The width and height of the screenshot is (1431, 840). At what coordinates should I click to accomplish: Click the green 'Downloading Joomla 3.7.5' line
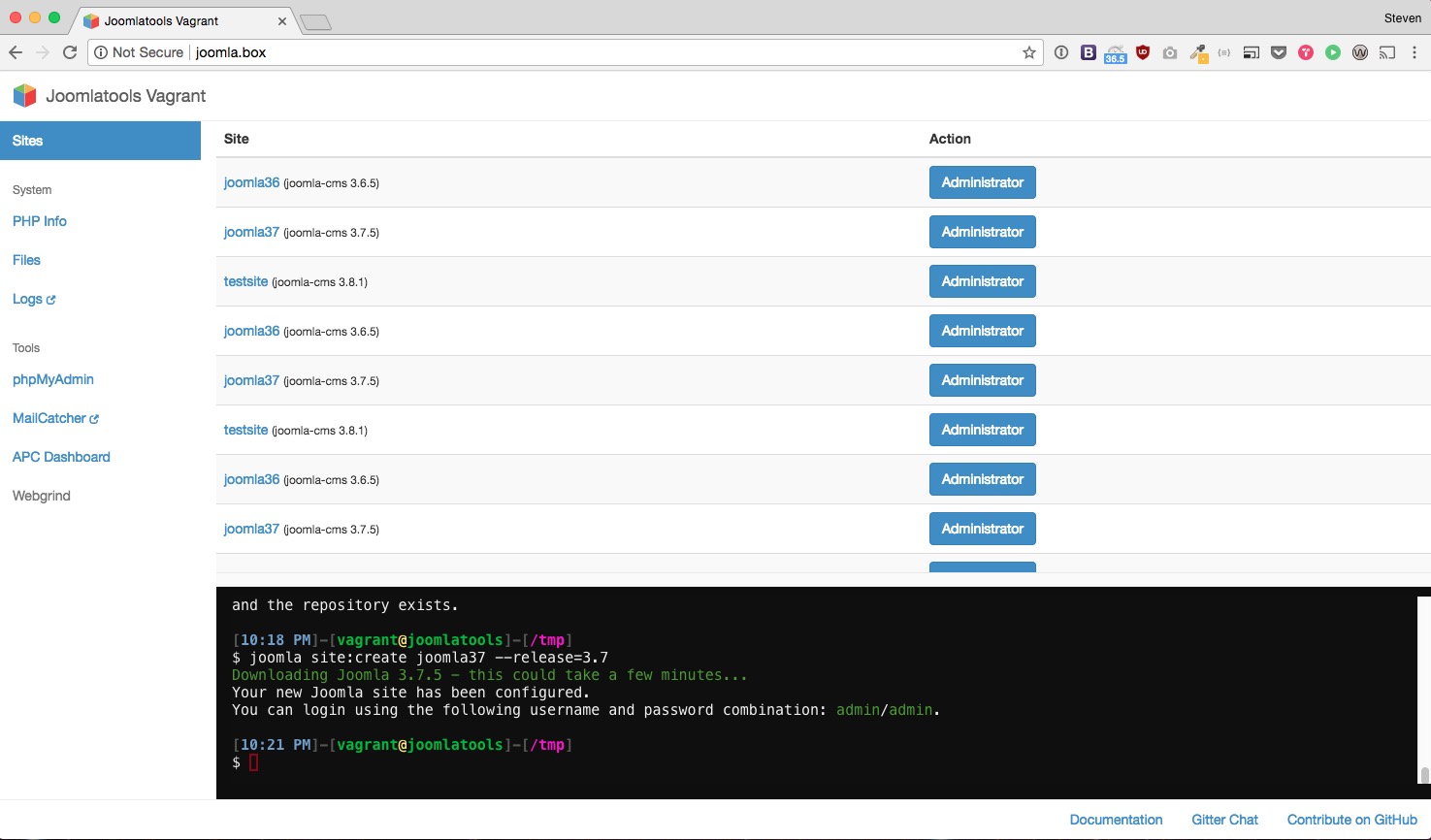click(x=489, y=675)
